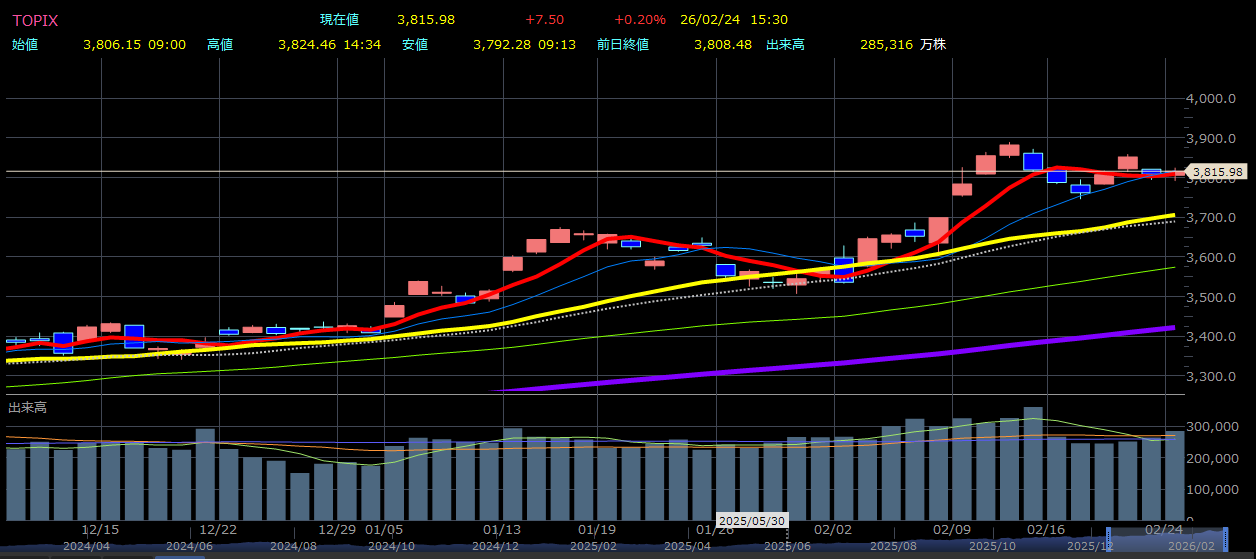1256x559 pixels.
Task: Select the current price value 3,815.98 in header
Action: [425, 20]
